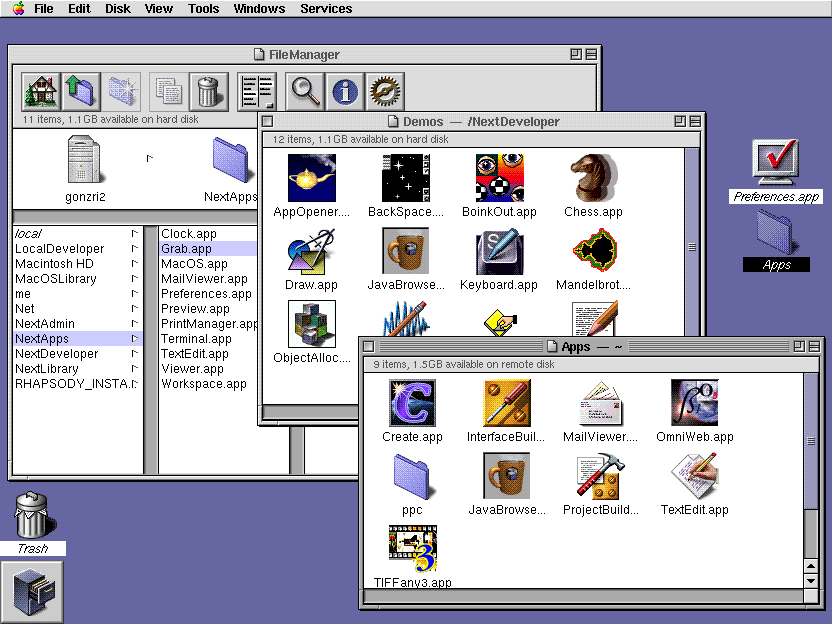Launch Chess.app in the Demos window
This screenshot has height=624, width=832.
[592, 175]
